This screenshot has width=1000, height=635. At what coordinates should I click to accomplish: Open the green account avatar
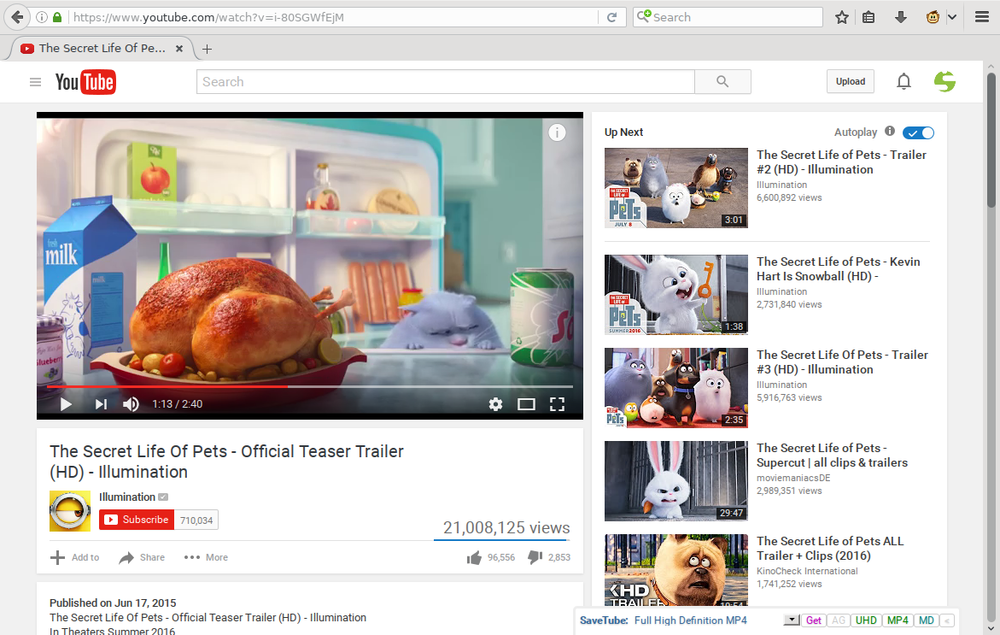[x=945, y=82]
